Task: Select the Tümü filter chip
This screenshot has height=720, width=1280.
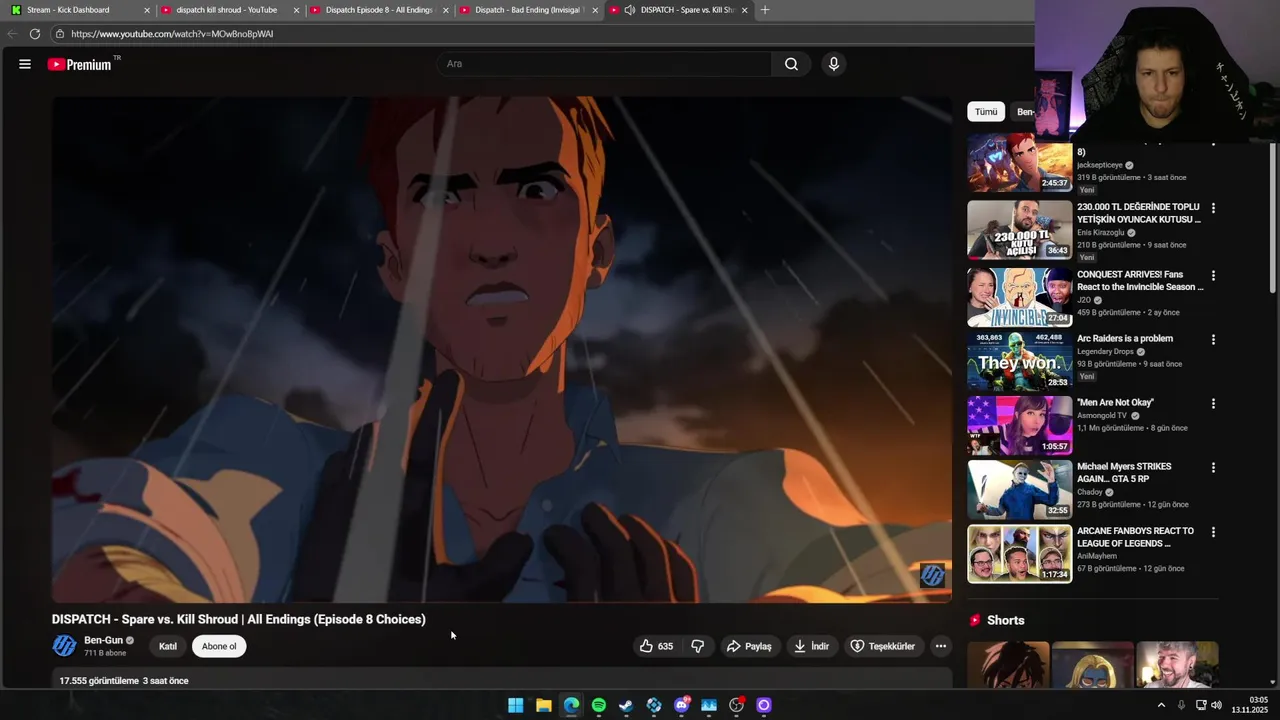Action: (986, 112)
